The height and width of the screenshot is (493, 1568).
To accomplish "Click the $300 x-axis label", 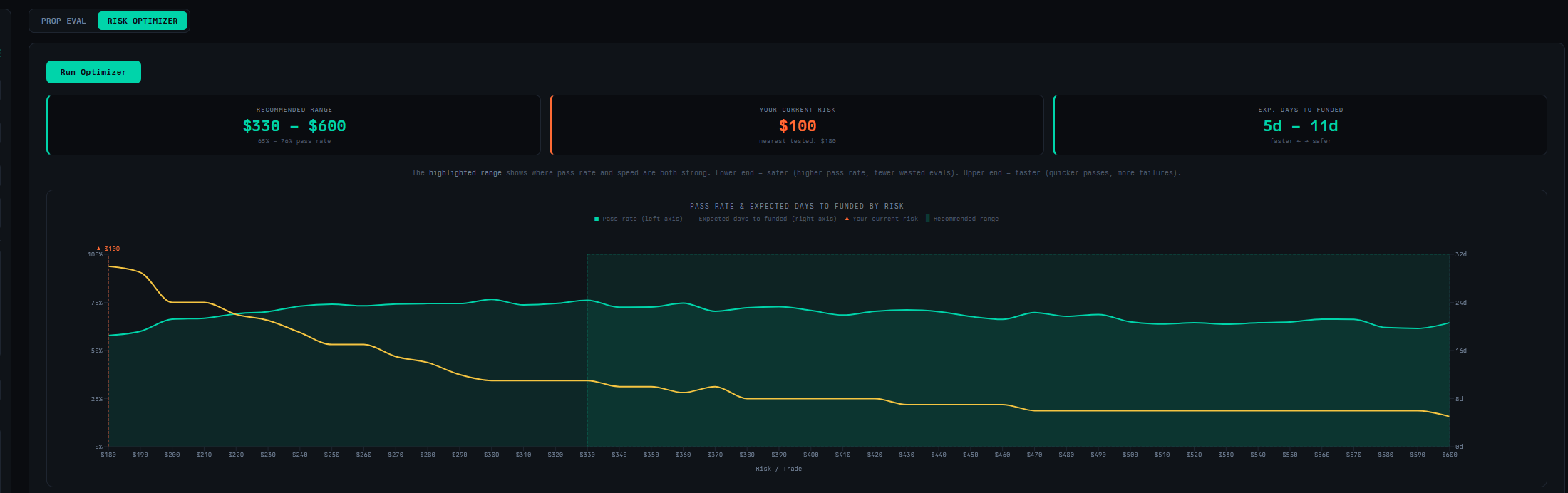I will [x=491, y=455].
